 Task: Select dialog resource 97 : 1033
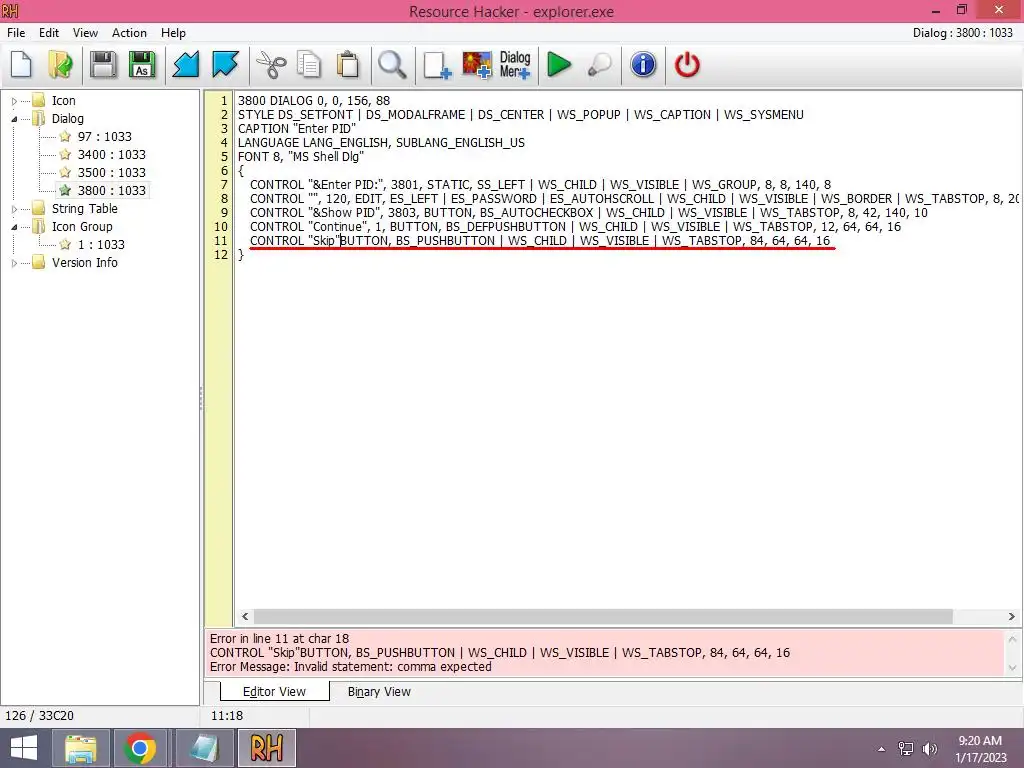pos(104,136)
